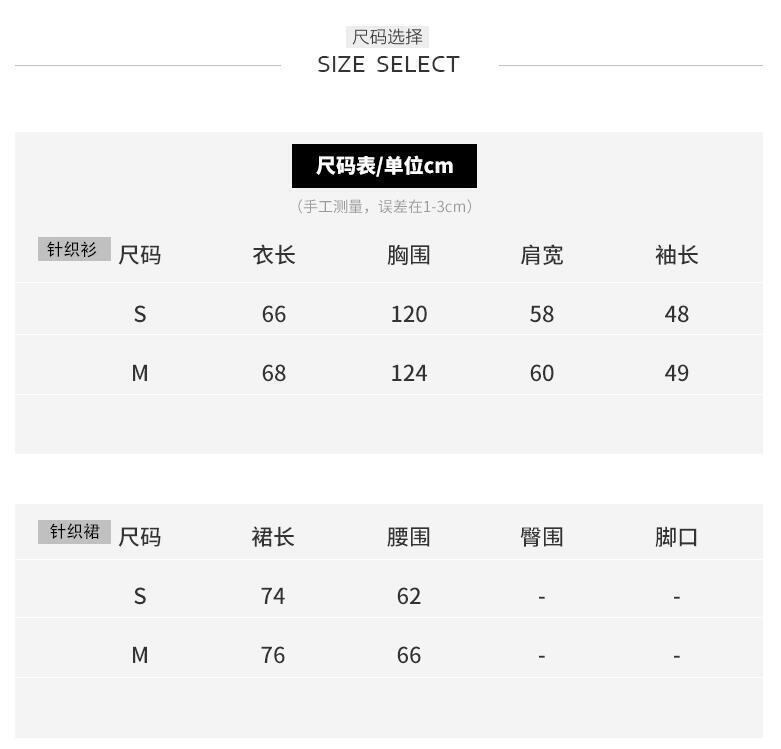
Task: Click the 袖长 column header
Action: (676, 255)
